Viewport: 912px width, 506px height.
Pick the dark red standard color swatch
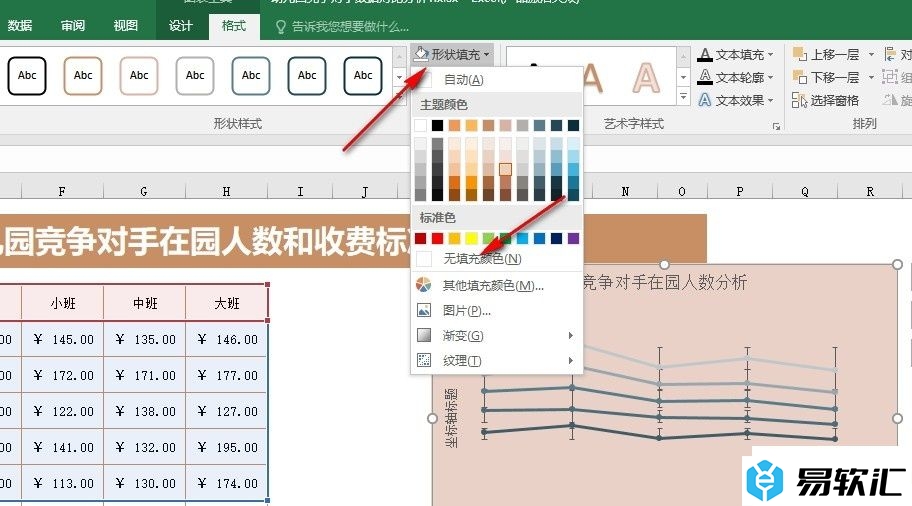(x=421, y=238)
